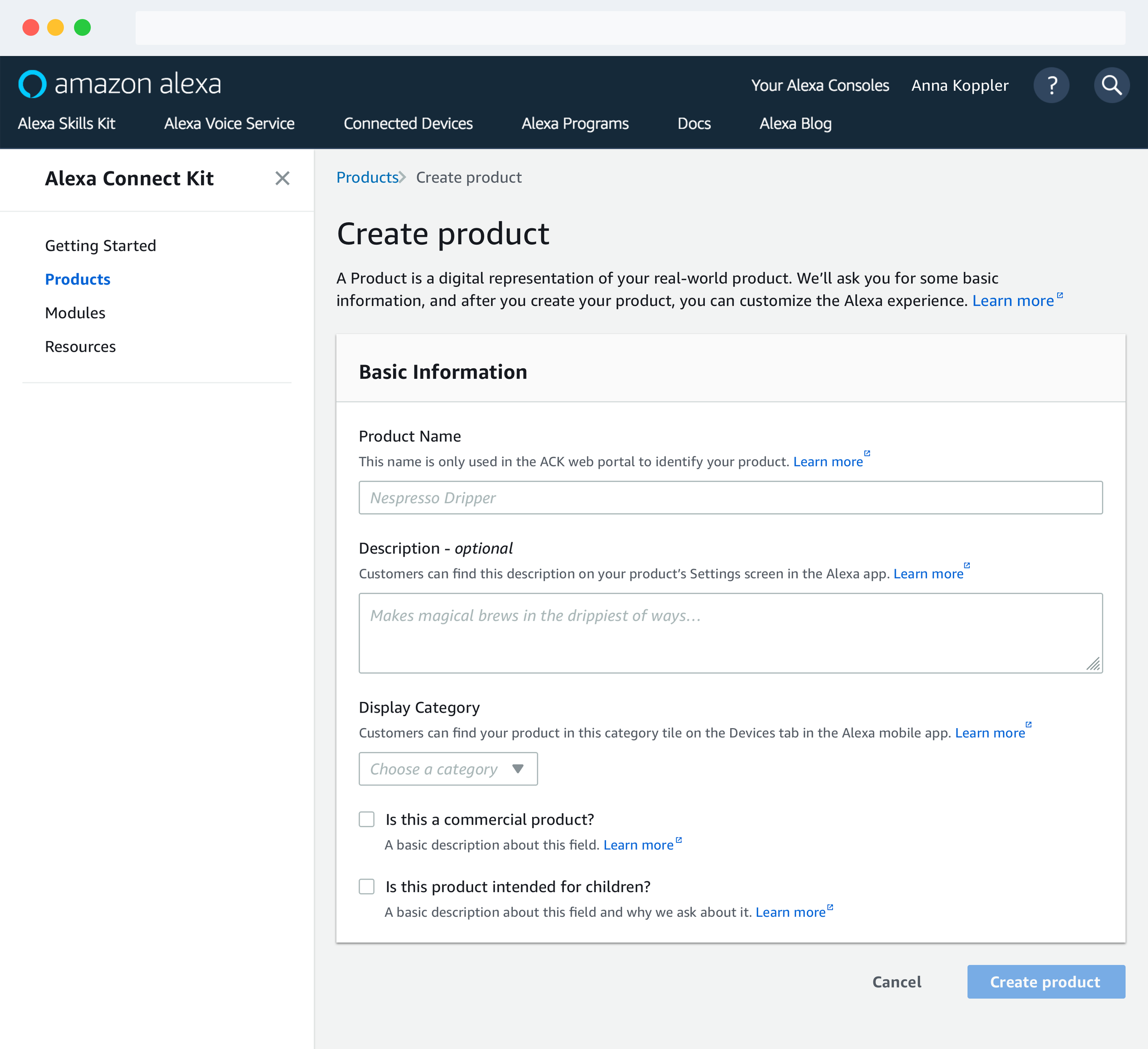Viewport: 1148px width, 1049px height.
Task: Close the Alexa Connect Kit sidebar
Action: point(282,178)
